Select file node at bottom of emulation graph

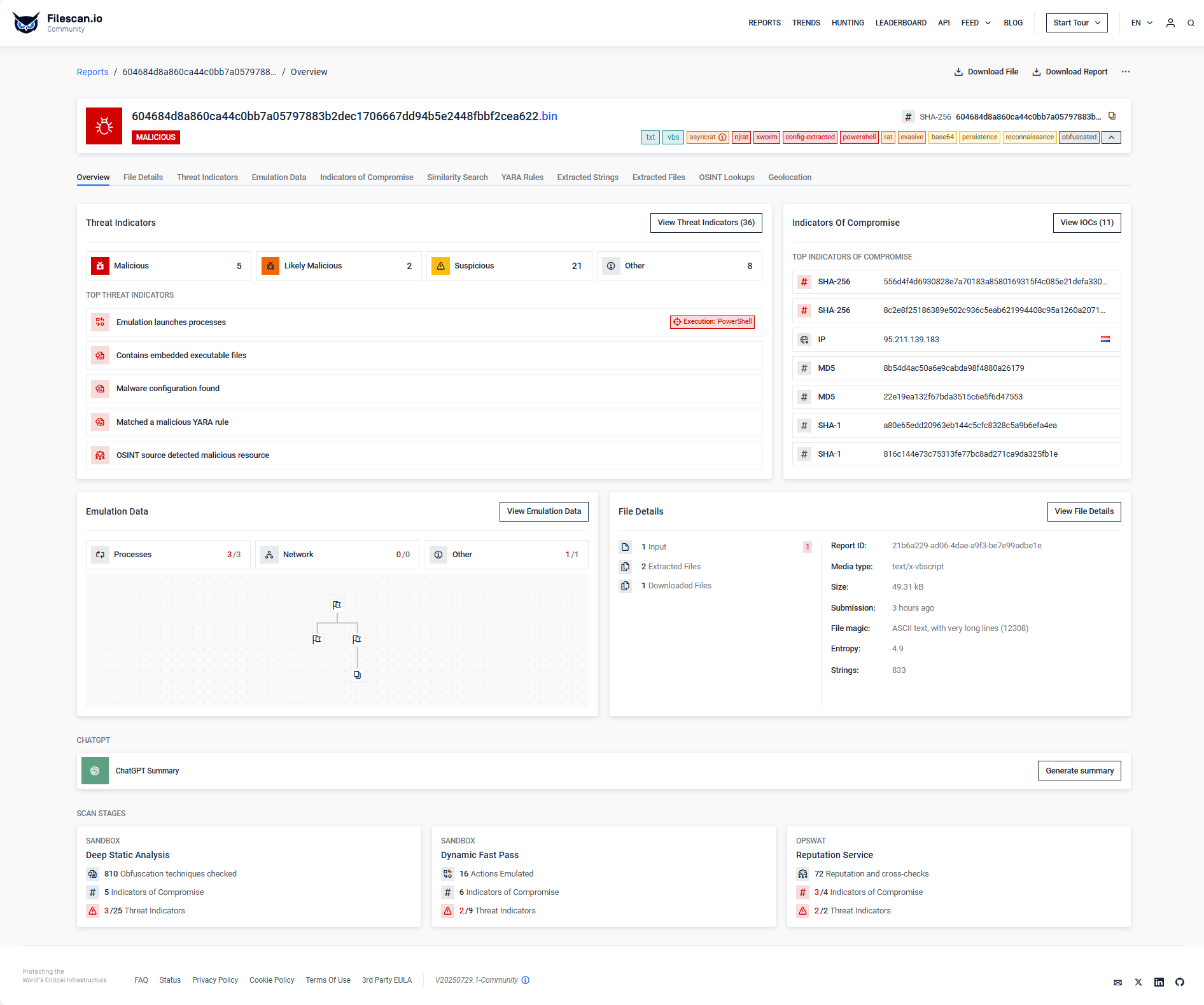357,674
